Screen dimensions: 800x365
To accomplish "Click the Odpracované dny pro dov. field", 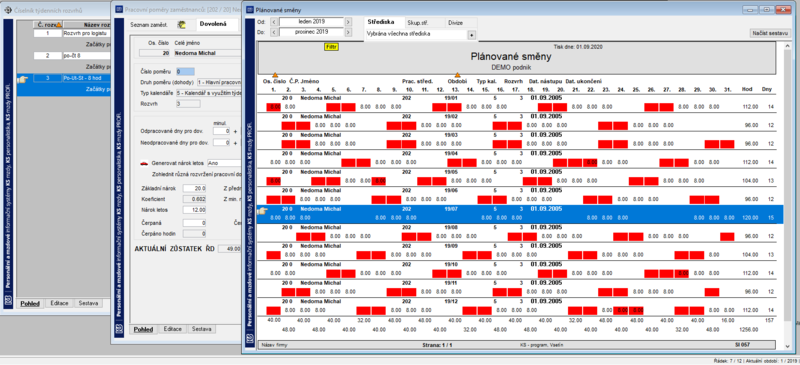I will (x=221, y=131).
